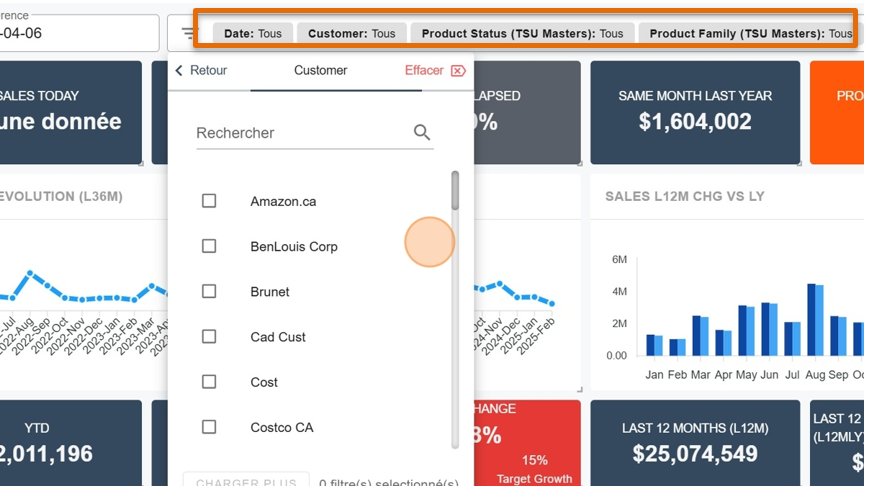Open the filter list icon
Image resolution: width=877 pixels, height=487 pixels.
[189, 33]
